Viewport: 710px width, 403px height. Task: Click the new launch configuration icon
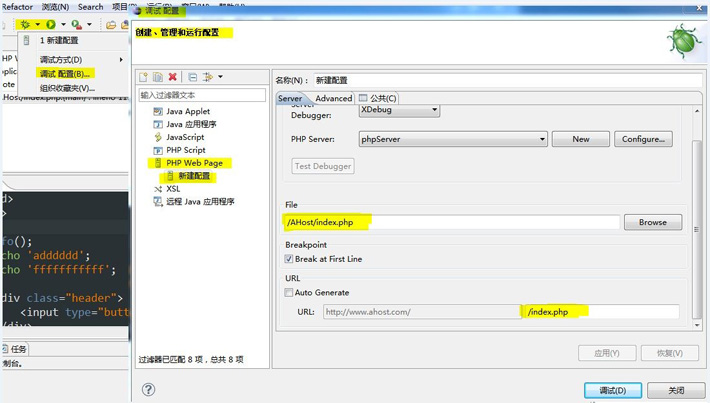[143, 77]
